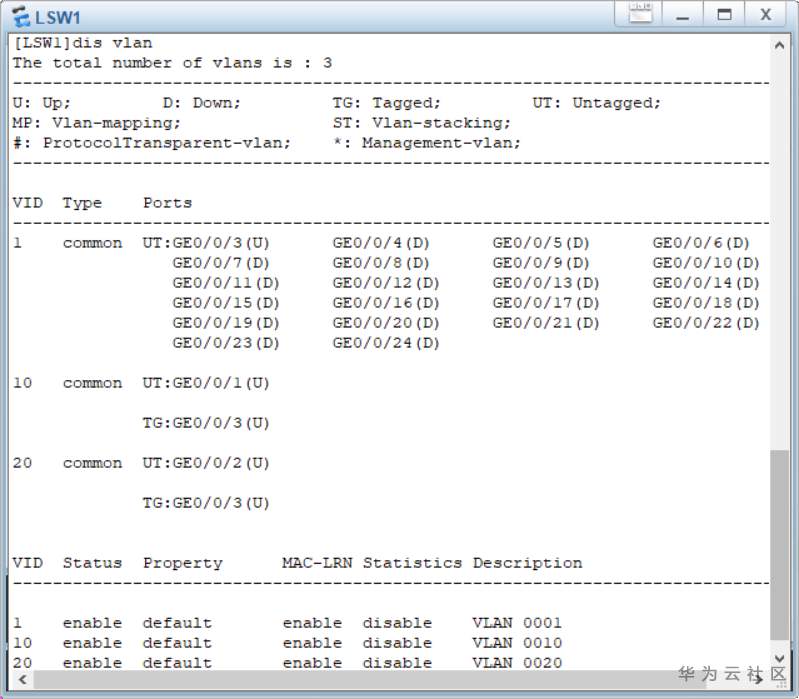Click the vertical scrollbar down arrow
Screen dimensions: 799x699
pos(779,659)
